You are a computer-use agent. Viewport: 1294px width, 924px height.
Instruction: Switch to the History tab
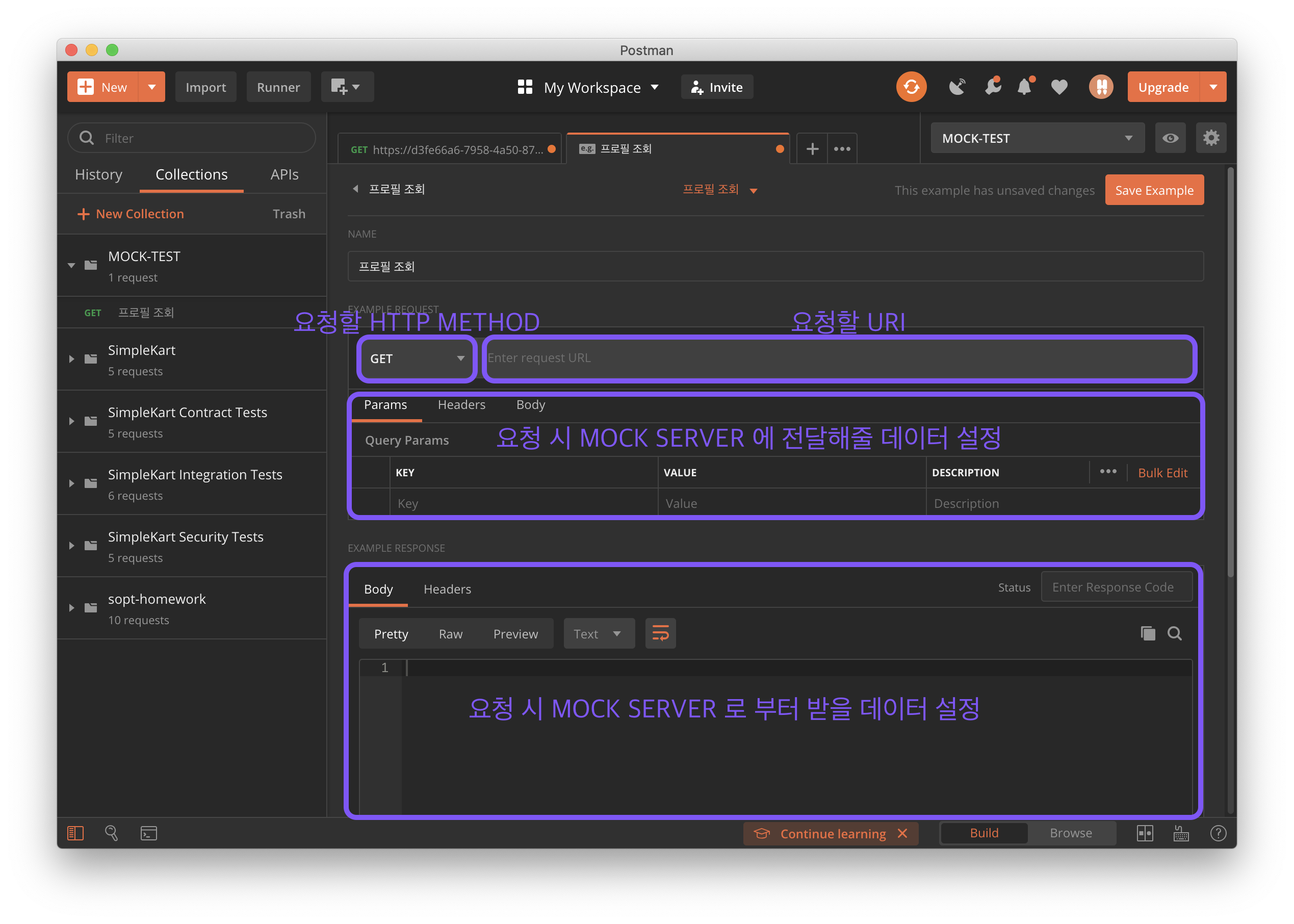pos(98,175)
